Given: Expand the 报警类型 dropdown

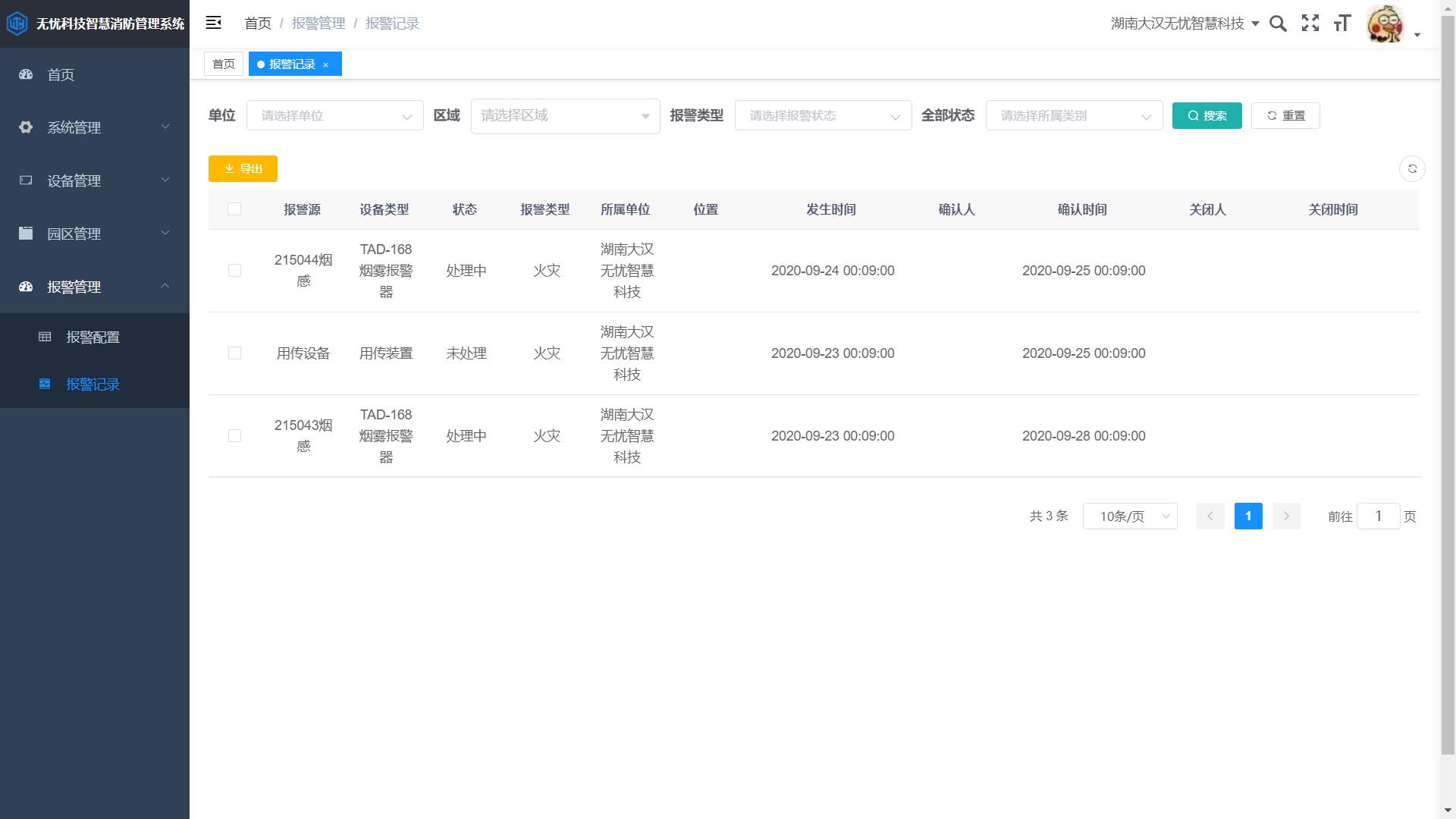Looking at the screenshot, I should [823, 115].
